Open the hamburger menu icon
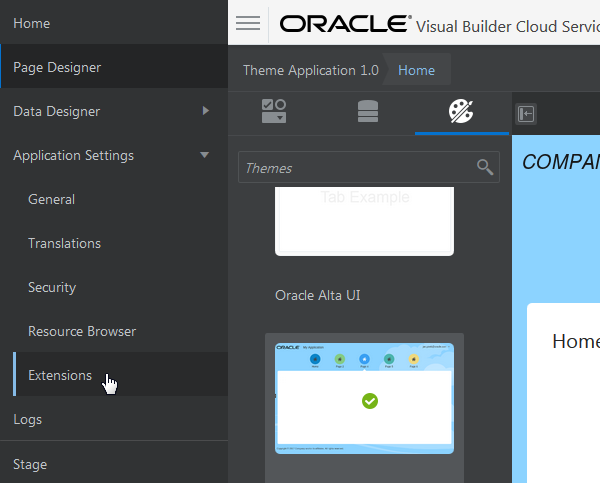Image resolution: width=600 pixels, height=483 pixels. tap(248, 23)
